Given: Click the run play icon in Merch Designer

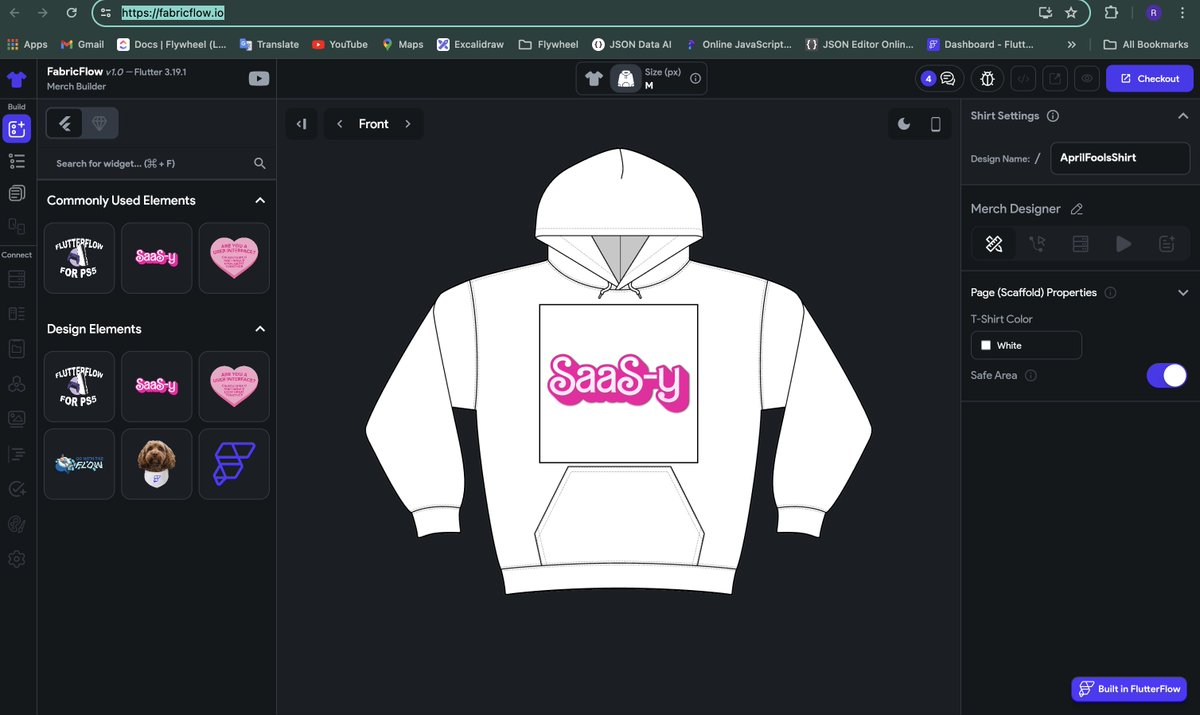Looking at the screenshot, I should [1124, 242].
